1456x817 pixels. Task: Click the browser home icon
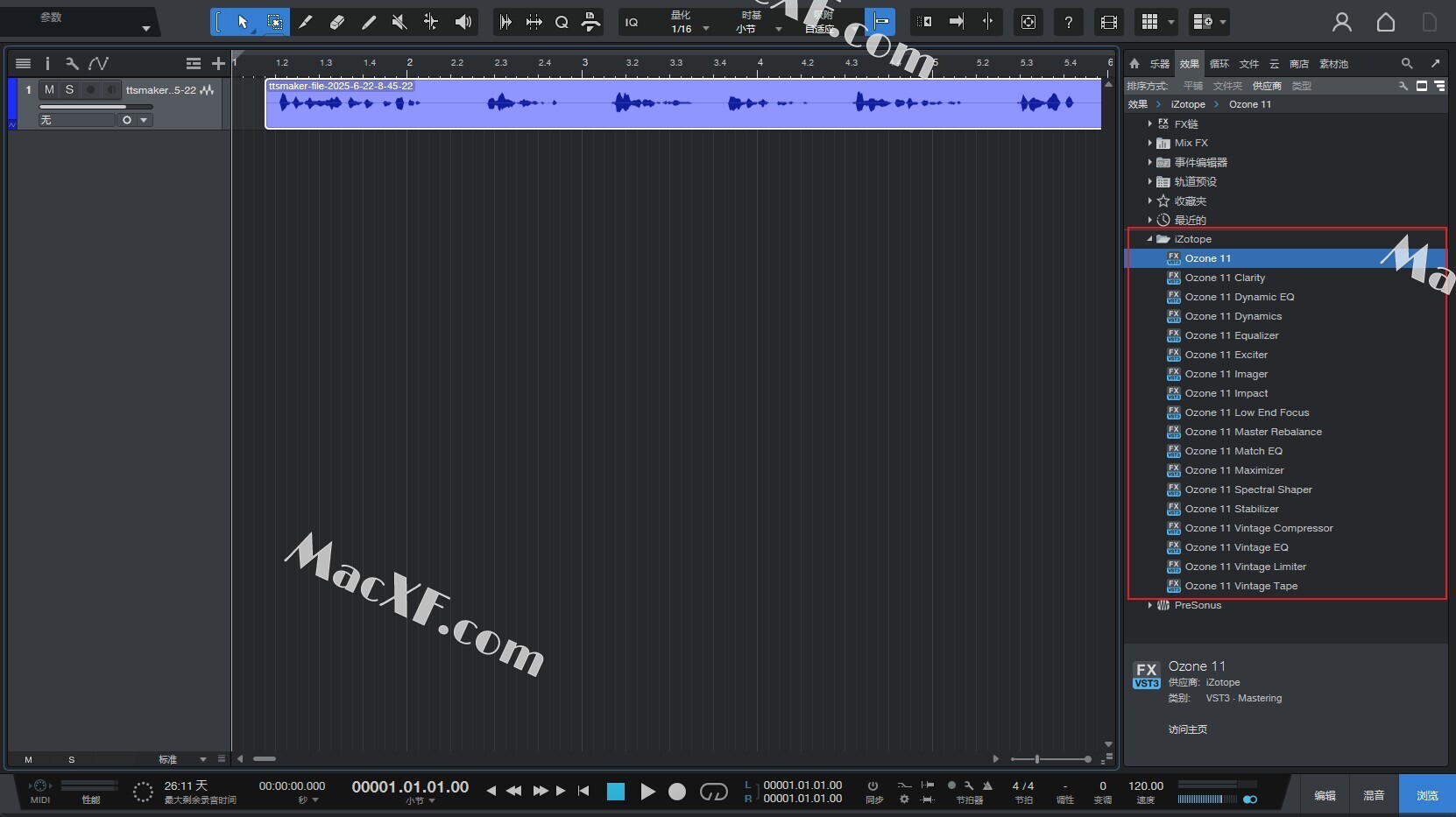1134,63
